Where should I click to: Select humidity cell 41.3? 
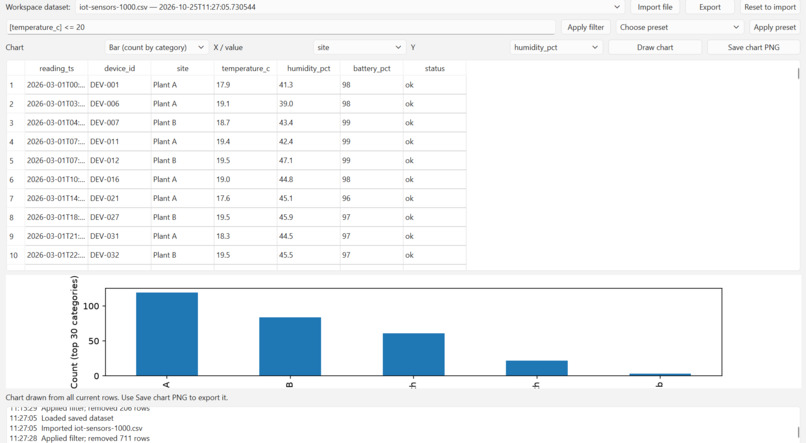coord(308,85)
